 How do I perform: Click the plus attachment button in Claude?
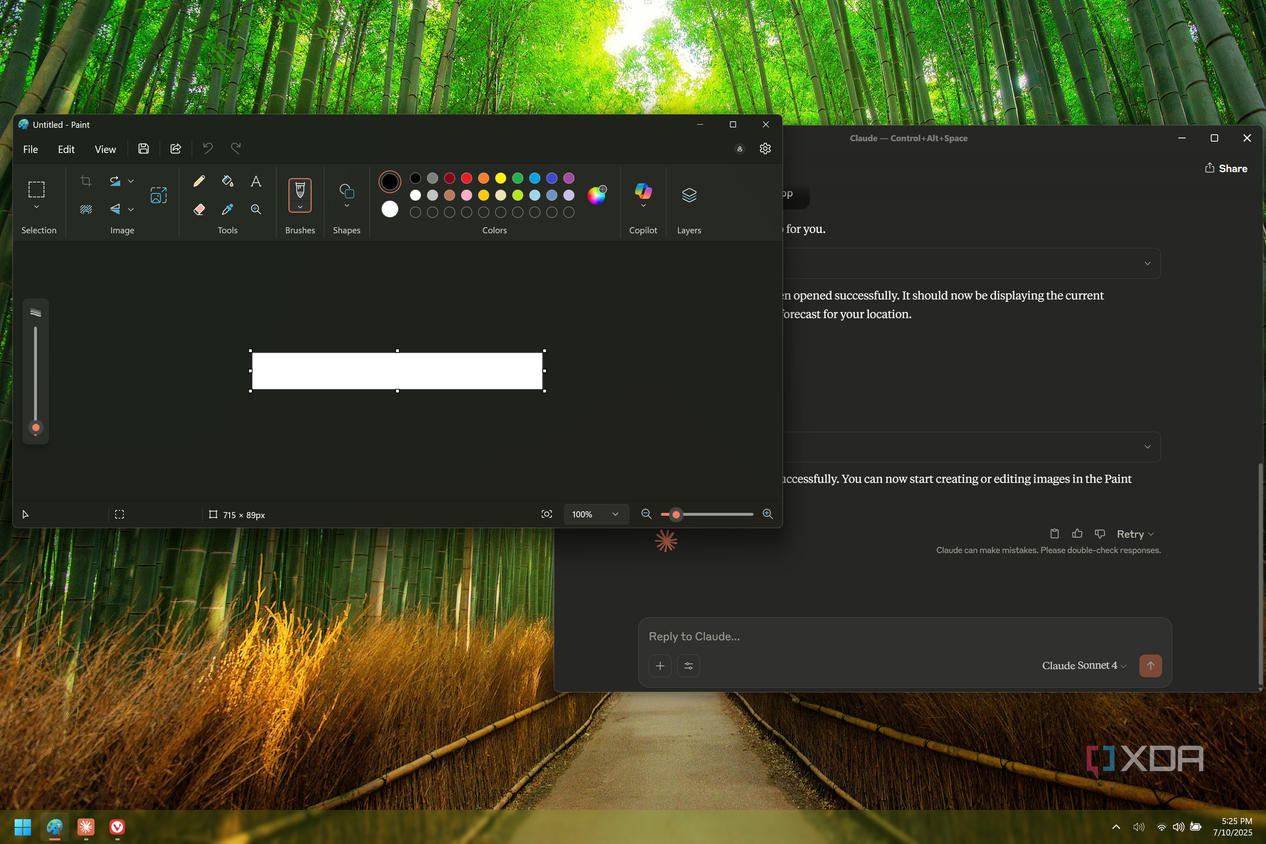(660, 666)
